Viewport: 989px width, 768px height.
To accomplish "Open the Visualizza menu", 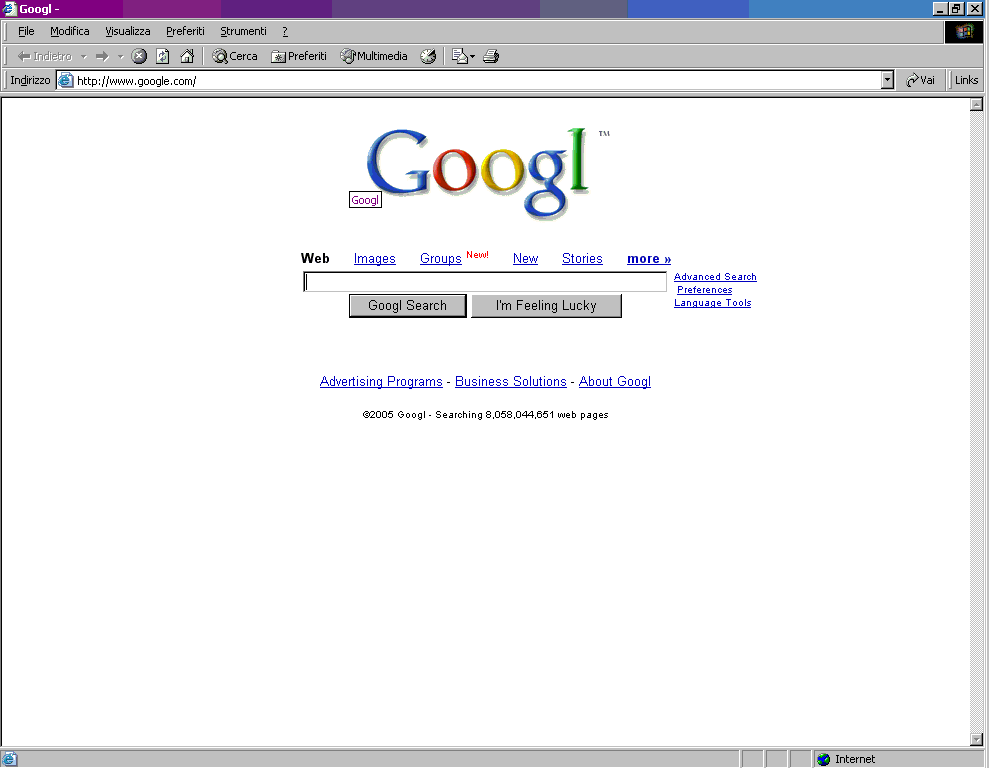I will pos(127,31).
